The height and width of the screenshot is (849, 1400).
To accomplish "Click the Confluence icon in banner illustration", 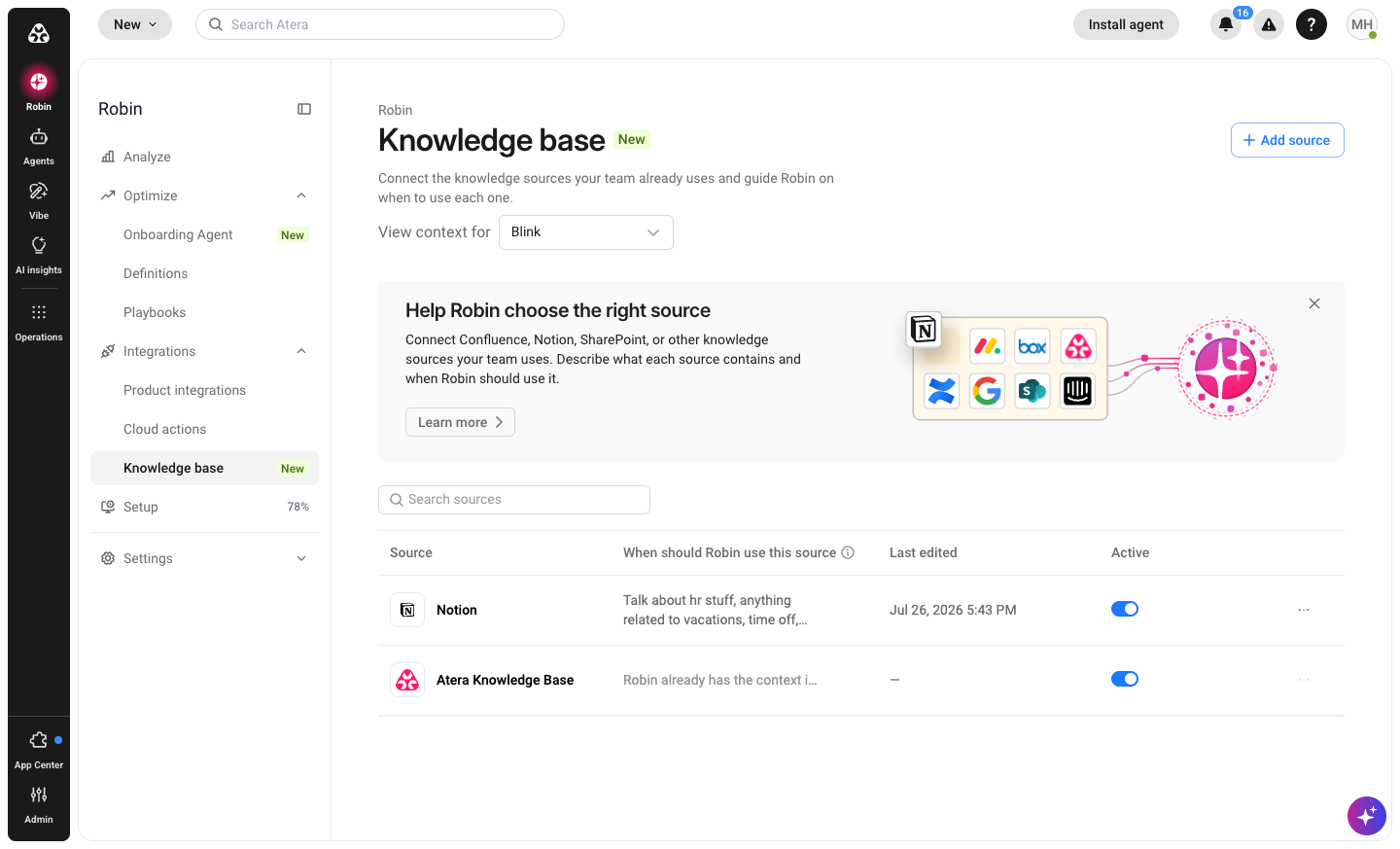I will [942, 391].
